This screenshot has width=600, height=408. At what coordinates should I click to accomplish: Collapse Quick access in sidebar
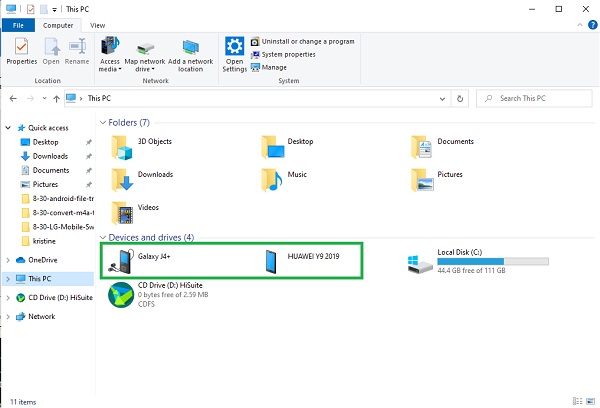[8, 128]
